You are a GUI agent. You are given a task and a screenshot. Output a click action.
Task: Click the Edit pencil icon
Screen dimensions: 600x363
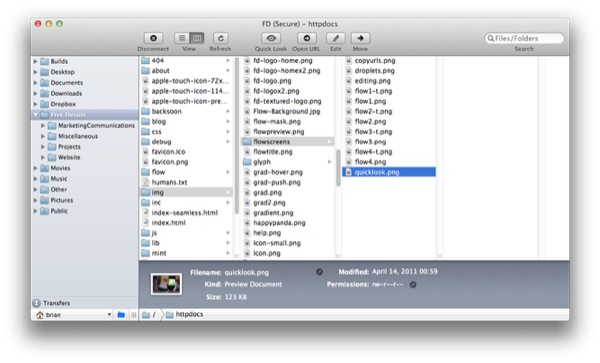click(336, 38)
